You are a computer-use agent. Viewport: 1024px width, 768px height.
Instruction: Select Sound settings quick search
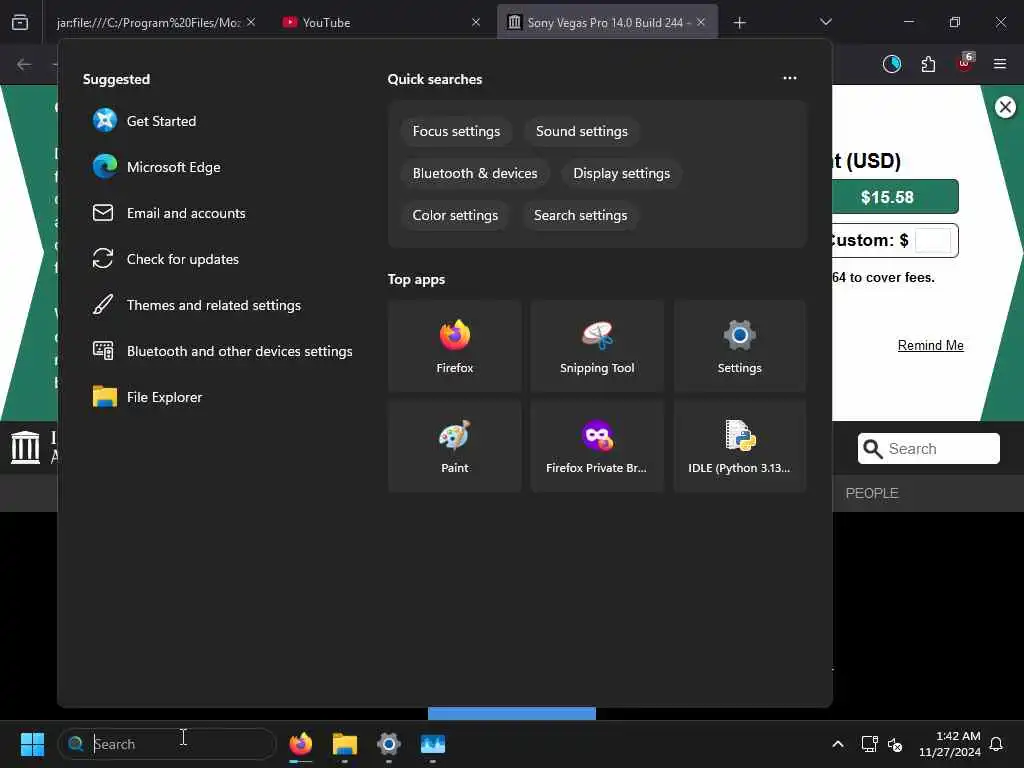581,131
